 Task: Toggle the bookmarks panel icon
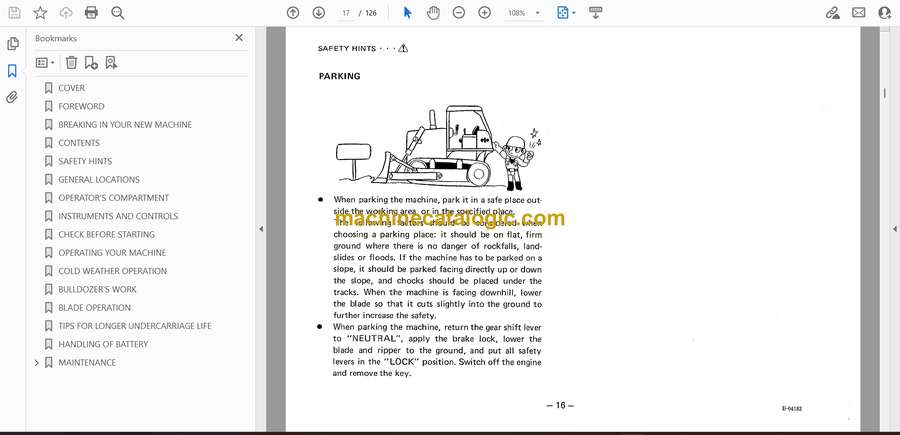click(12, 71)
